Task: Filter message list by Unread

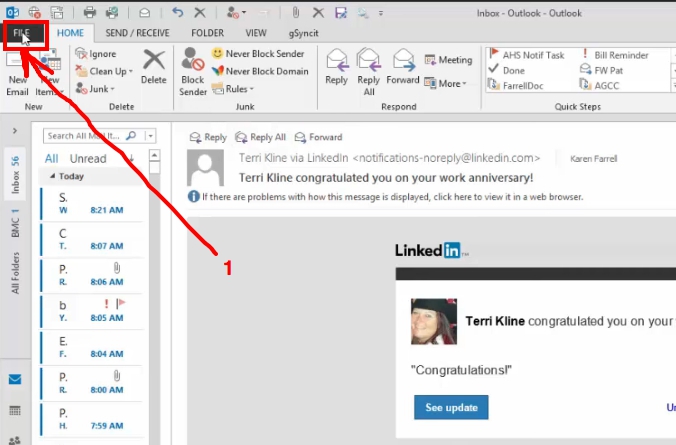Action: point(88,159)
